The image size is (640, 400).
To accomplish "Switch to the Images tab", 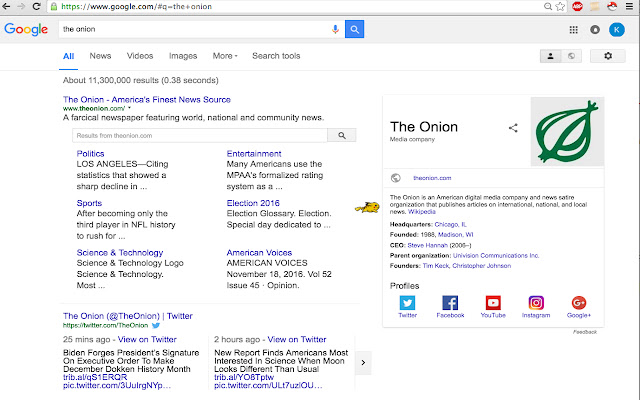I will pos(183,56).
